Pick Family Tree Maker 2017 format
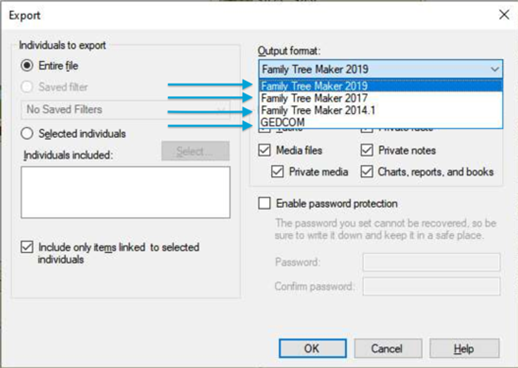Viewport: 518px width, 368px height. (x=380, y=98)
